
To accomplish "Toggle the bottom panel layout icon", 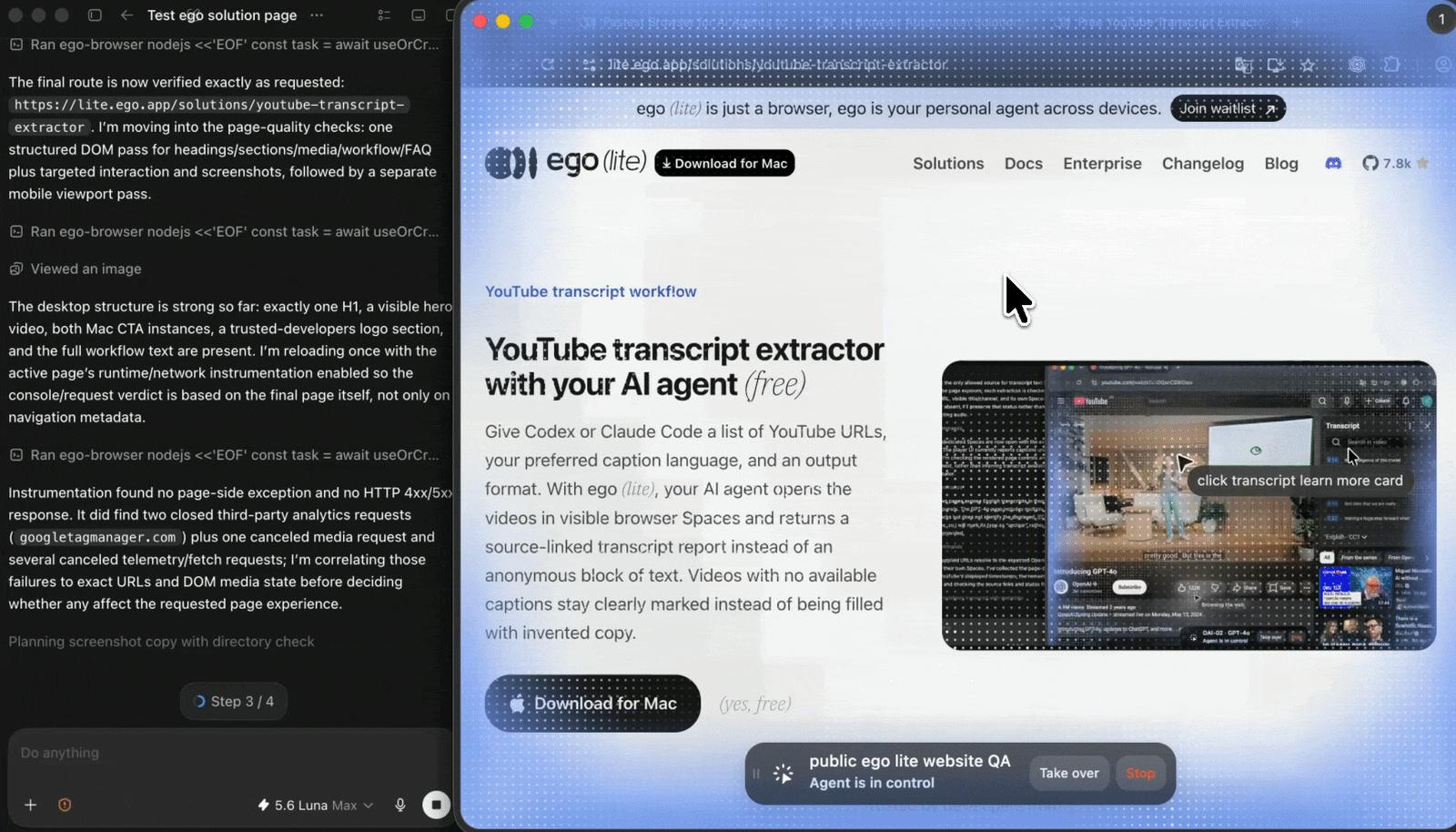I will pos(419,15).
